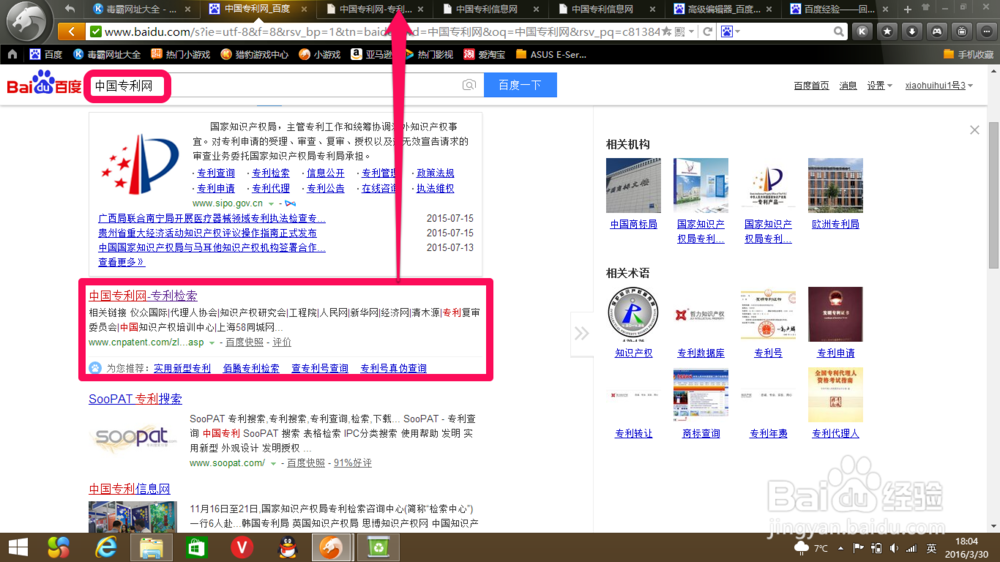Expand the address bar dropdown arrow

(691, 31)
